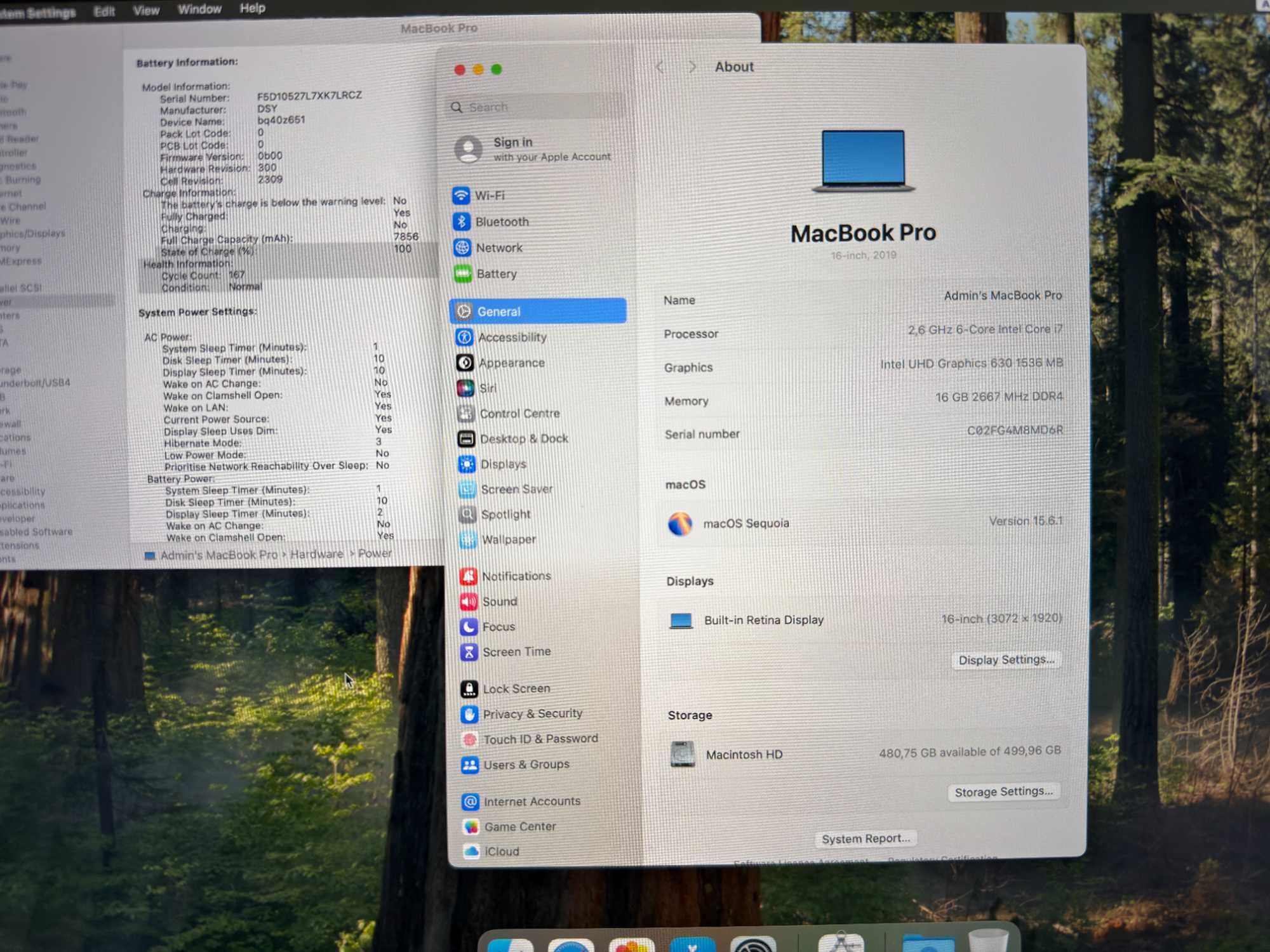Click the green zoom button of System Settings
The height and width of the screenshot is (952, 1270).
(497, 69)
